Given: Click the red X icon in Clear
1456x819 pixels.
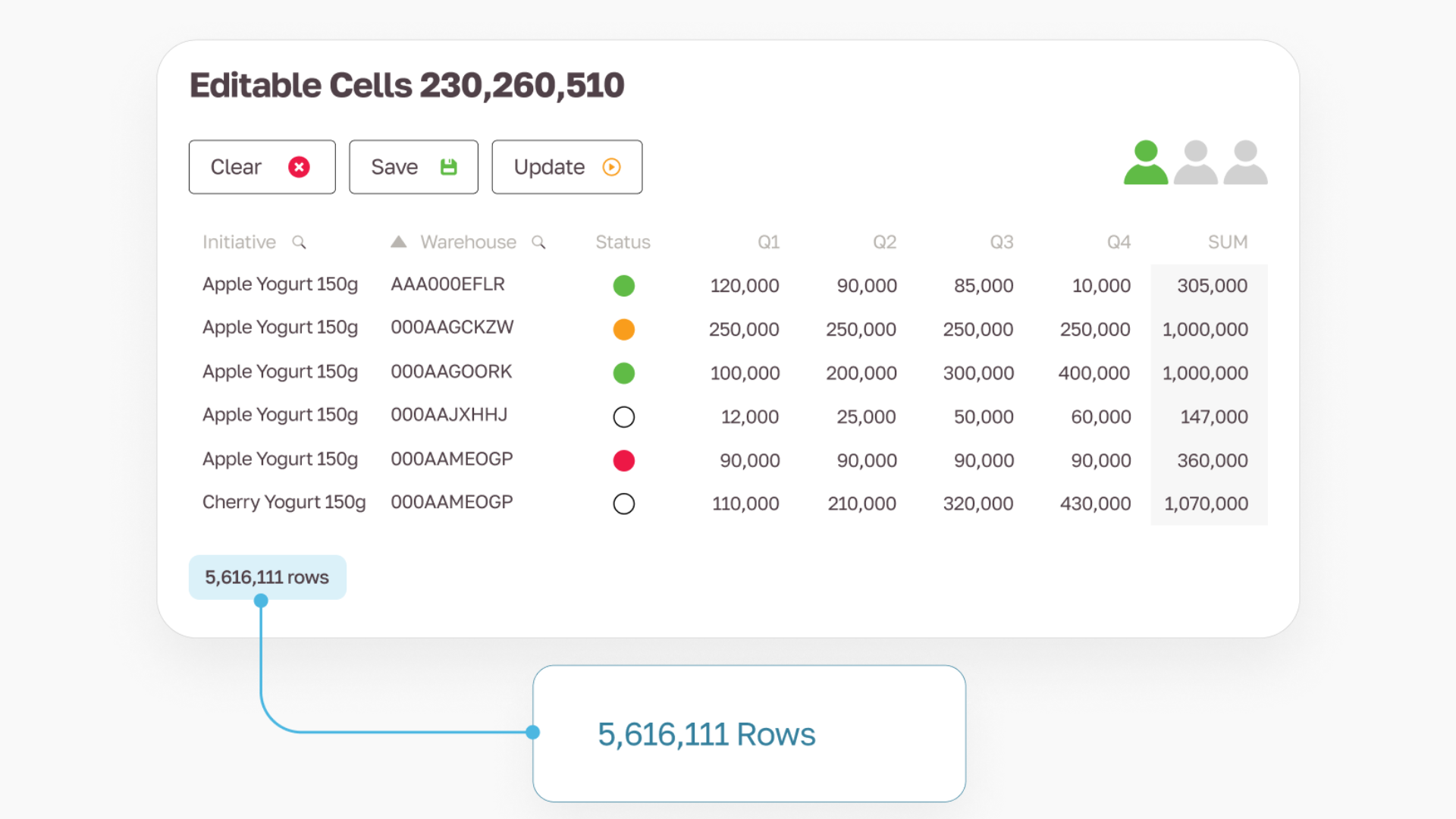Looking at the screenshot, I should coord(299,167).
